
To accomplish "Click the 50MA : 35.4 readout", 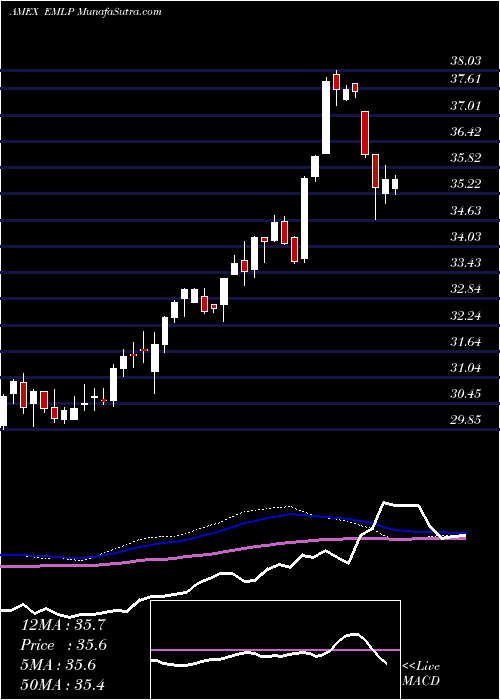I will point(63,685).
